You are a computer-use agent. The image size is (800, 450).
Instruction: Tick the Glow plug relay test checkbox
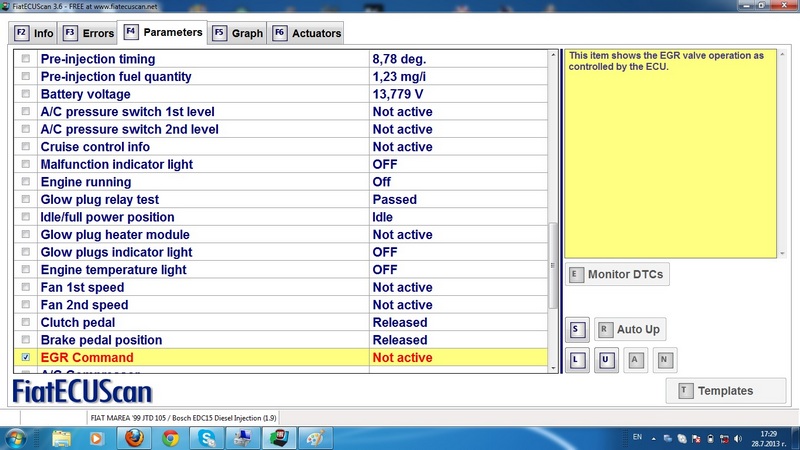click(x=26, y=199)
